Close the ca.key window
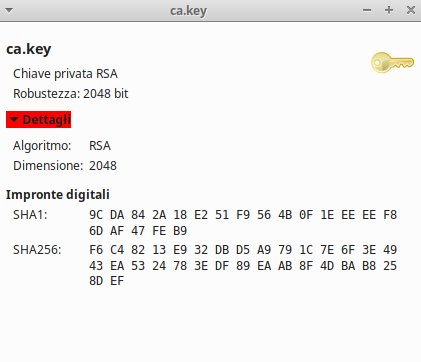This screenshot has width=421, height=362. point(411,10)
